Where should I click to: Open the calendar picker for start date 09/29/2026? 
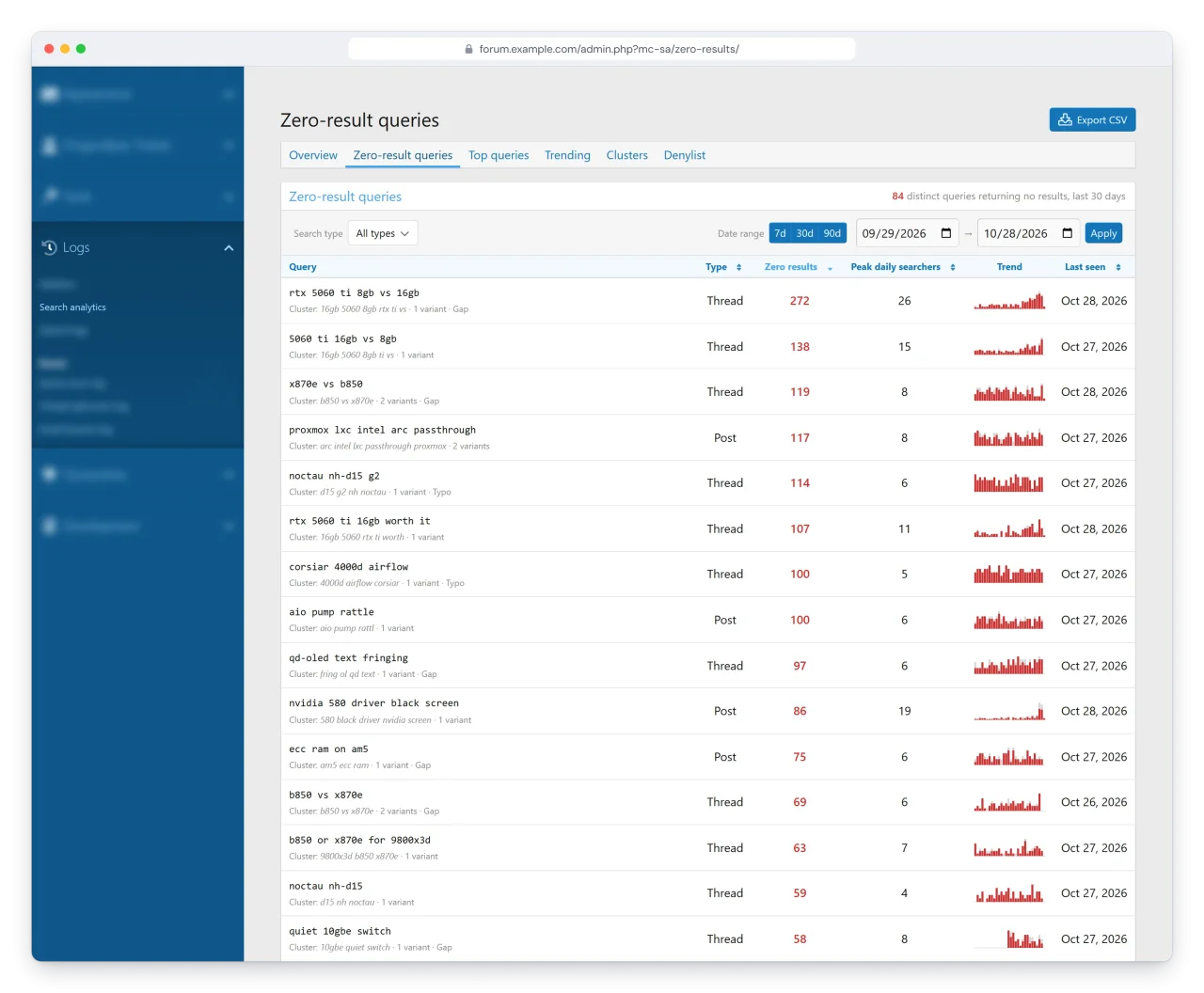pos(946,233)
